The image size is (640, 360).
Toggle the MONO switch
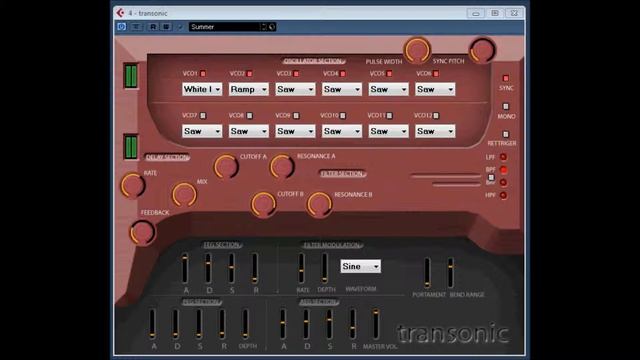pyautogui.click(x=506, y=106)
